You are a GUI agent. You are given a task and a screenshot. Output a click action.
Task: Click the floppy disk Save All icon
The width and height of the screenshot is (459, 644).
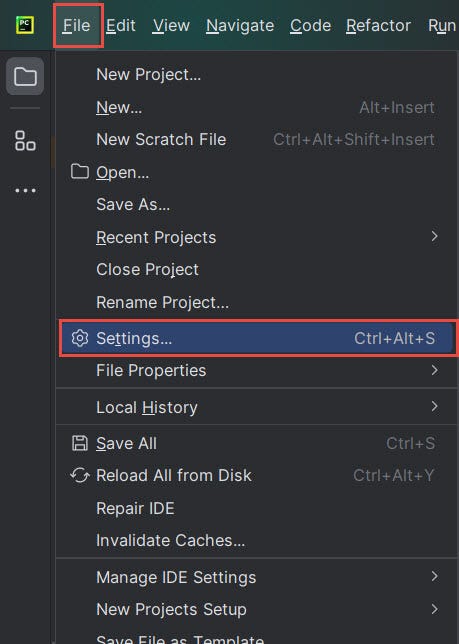[x=80, y=444]
